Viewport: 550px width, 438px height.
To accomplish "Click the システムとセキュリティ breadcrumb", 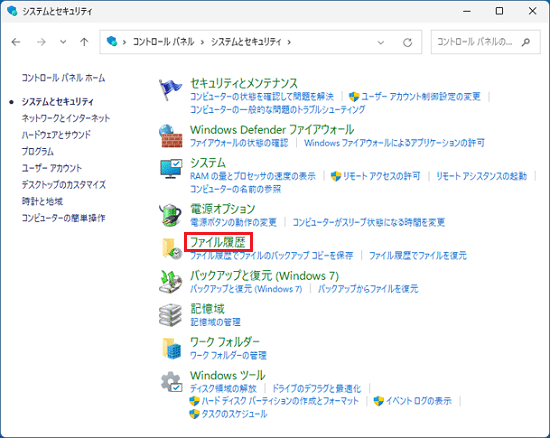I will pos(246,42).
